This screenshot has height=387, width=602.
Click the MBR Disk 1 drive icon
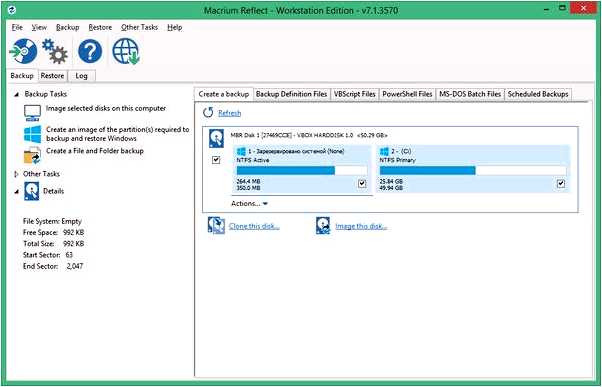(216, 139)
